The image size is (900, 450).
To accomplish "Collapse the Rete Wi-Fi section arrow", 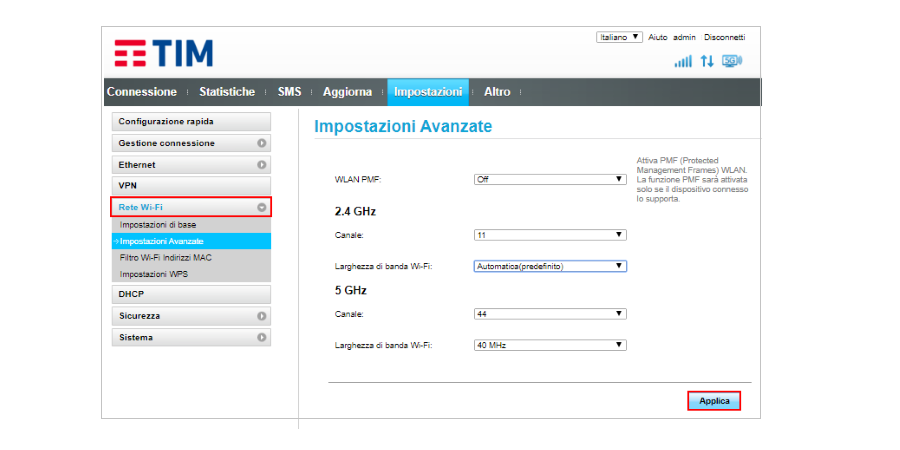I will pos(262,207).
